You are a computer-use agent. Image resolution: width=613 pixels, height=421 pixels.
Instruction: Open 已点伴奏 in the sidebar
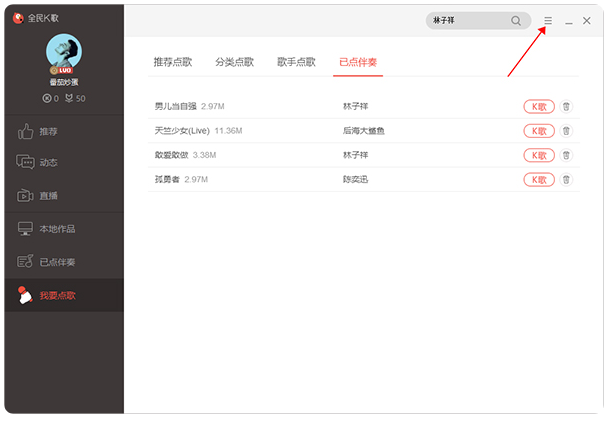coord(64,262)
